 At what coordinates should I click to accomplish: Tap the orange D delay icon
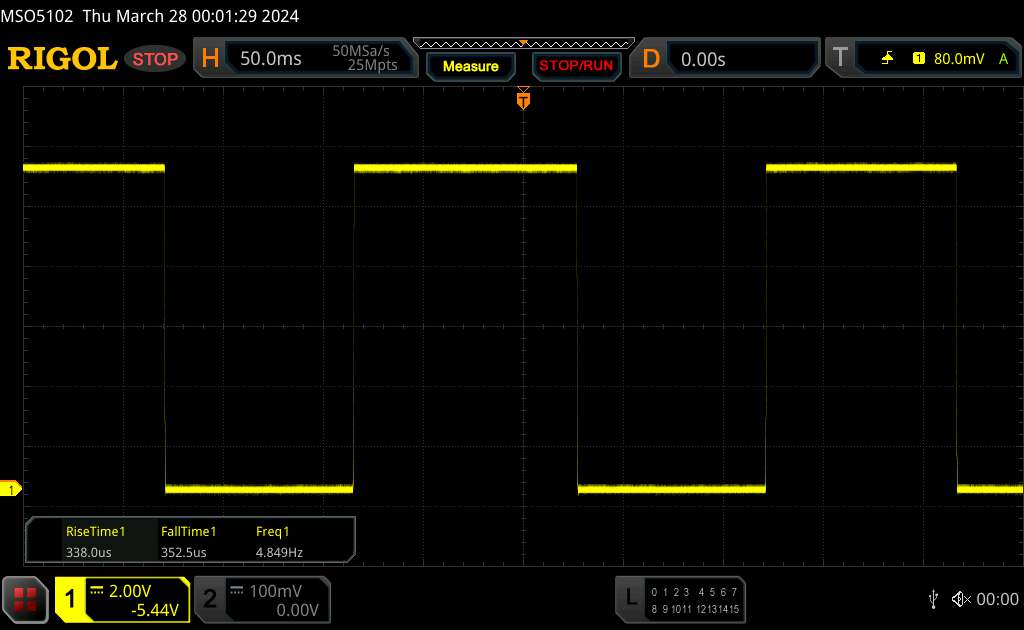pos(651,59)
